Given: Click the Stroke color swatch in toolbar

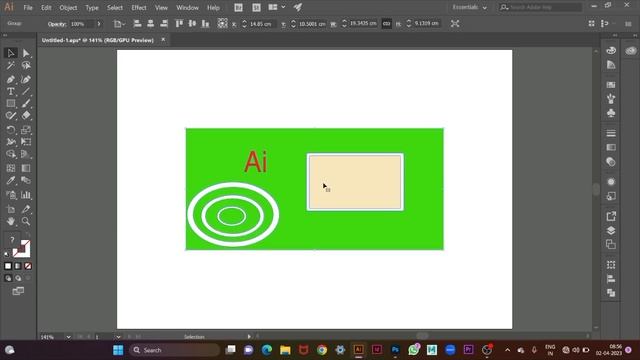Looking at the screenshot, I should [x=22, y=249].
